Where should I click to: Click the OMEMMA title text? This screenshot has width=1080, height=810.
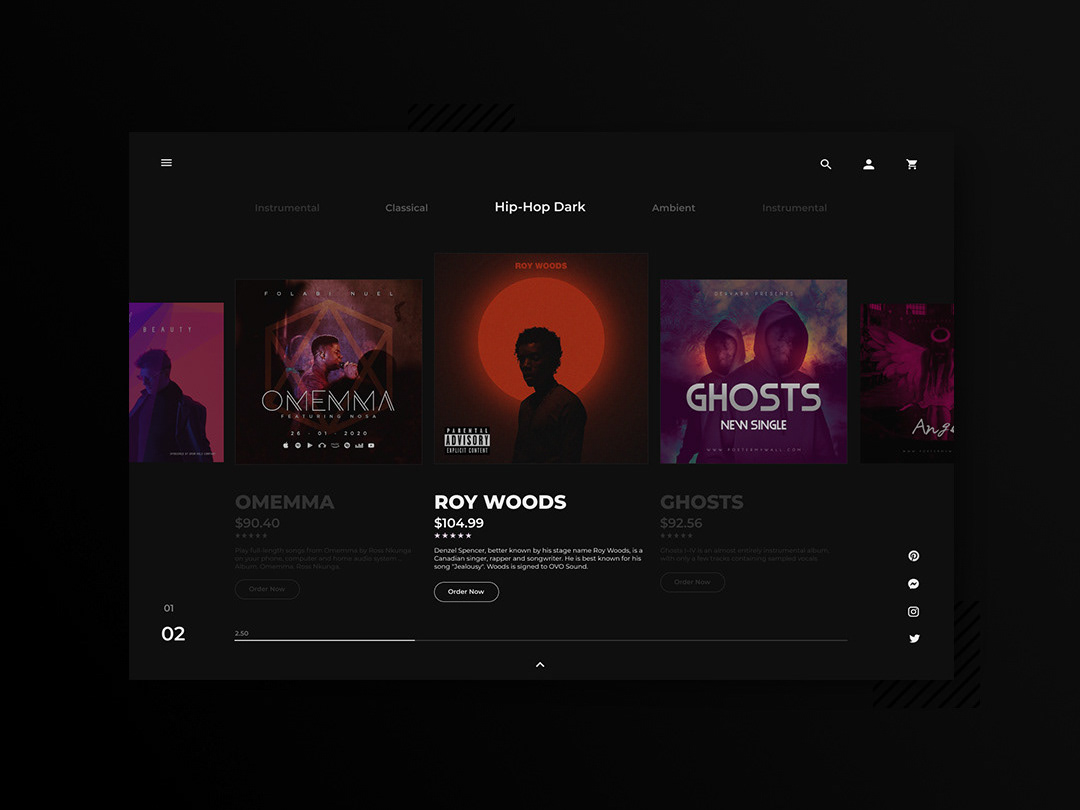(284, 502)
